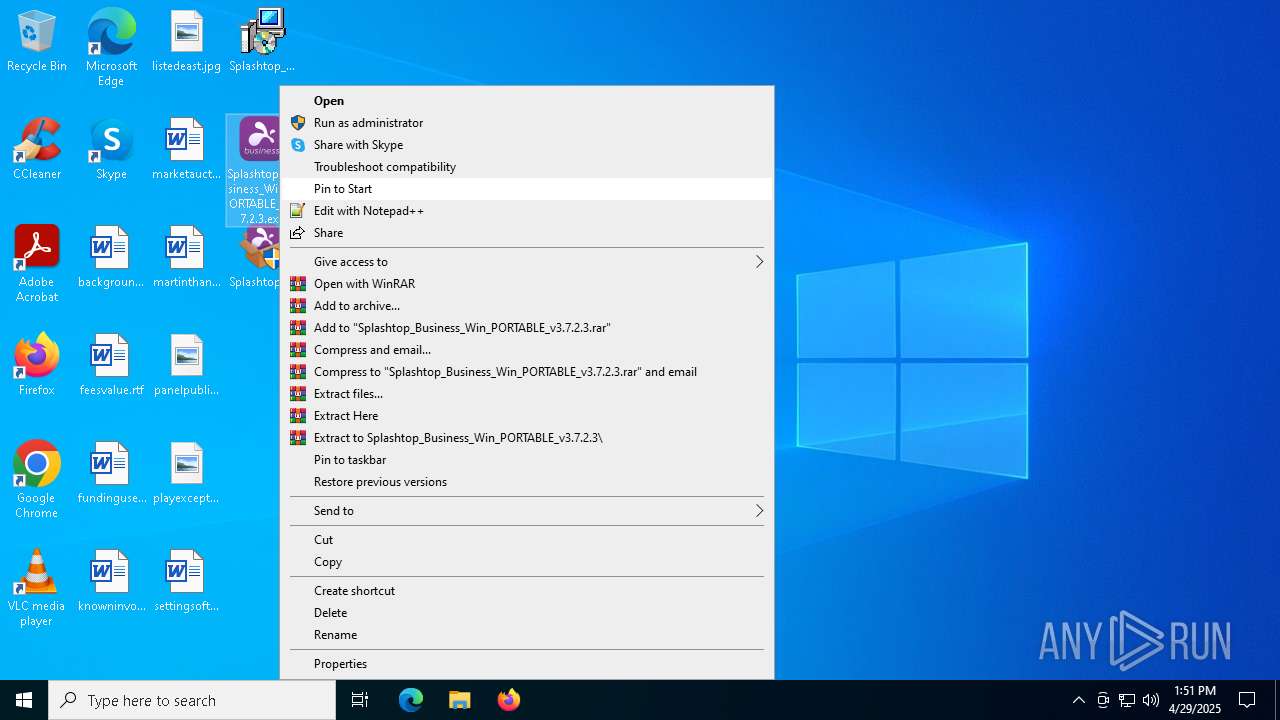Image resolution: width=1280 pixels, height=720 pixels.
Task: Choose Run as administrator
Action: click(527, 123)
